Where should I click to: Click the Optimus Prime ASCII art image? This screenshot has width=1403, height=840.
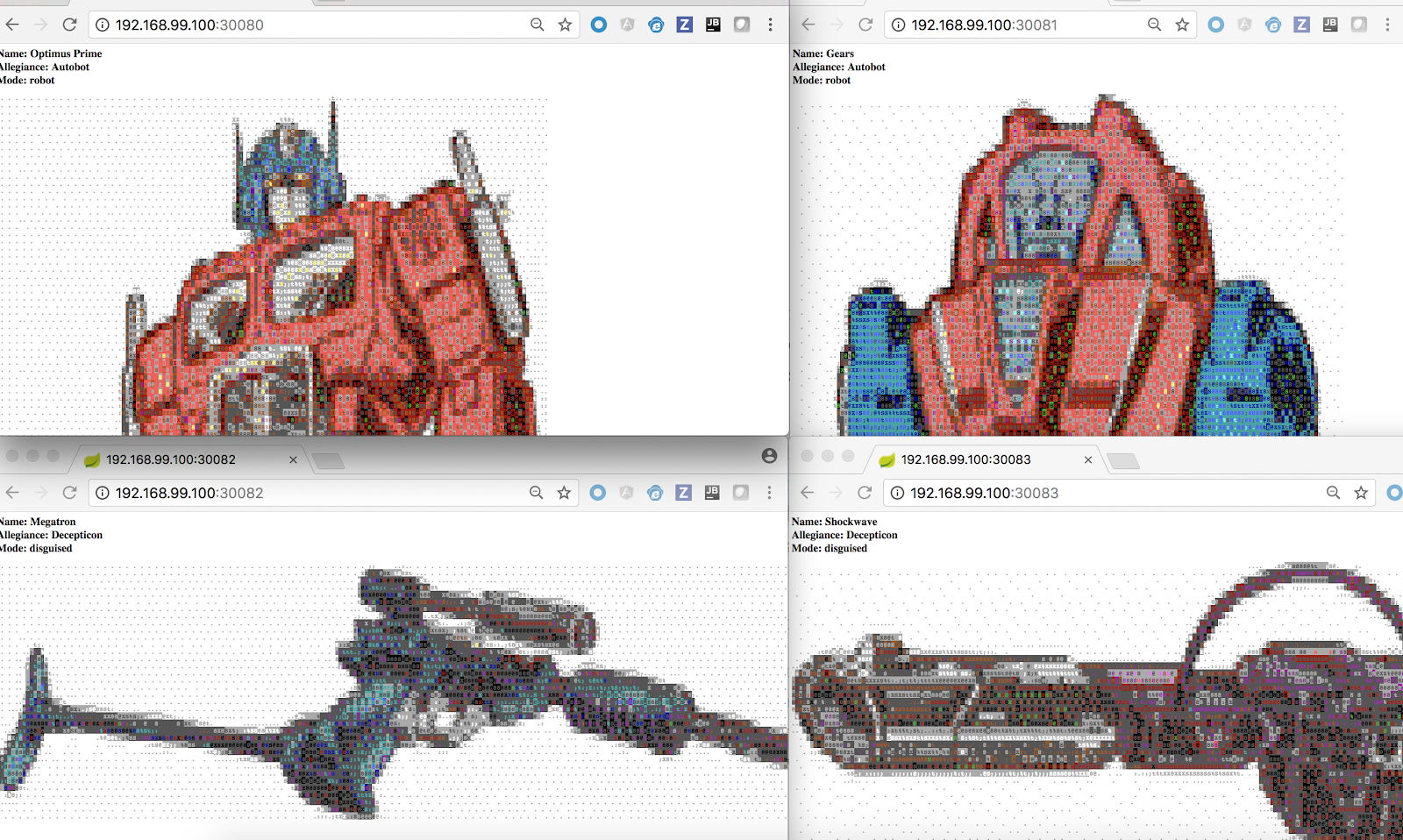click(x=274, y=267)
